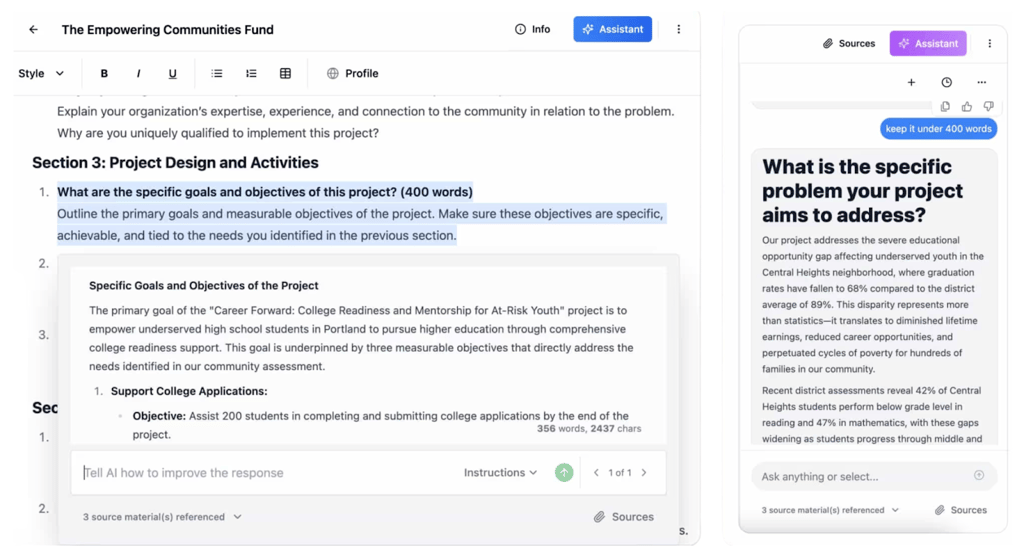The height and width of the screenshot is (555, 1024).
Task: Click 'keep it under 400 words' message bubble
Action: coord(938,129)
